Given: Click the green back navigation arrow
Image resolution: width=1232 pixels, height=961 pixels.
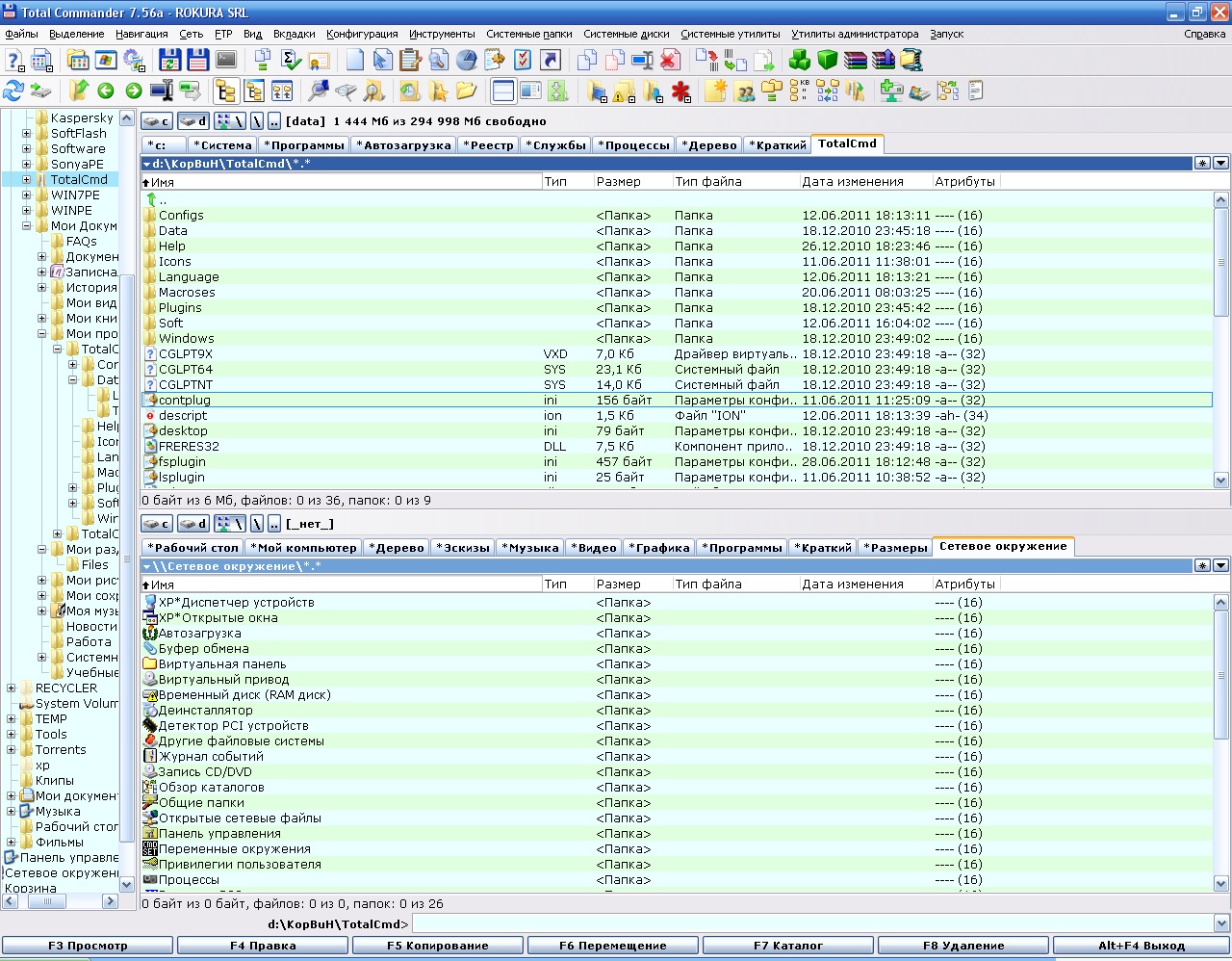Looking at the screenshot, I should click(106, 91).
